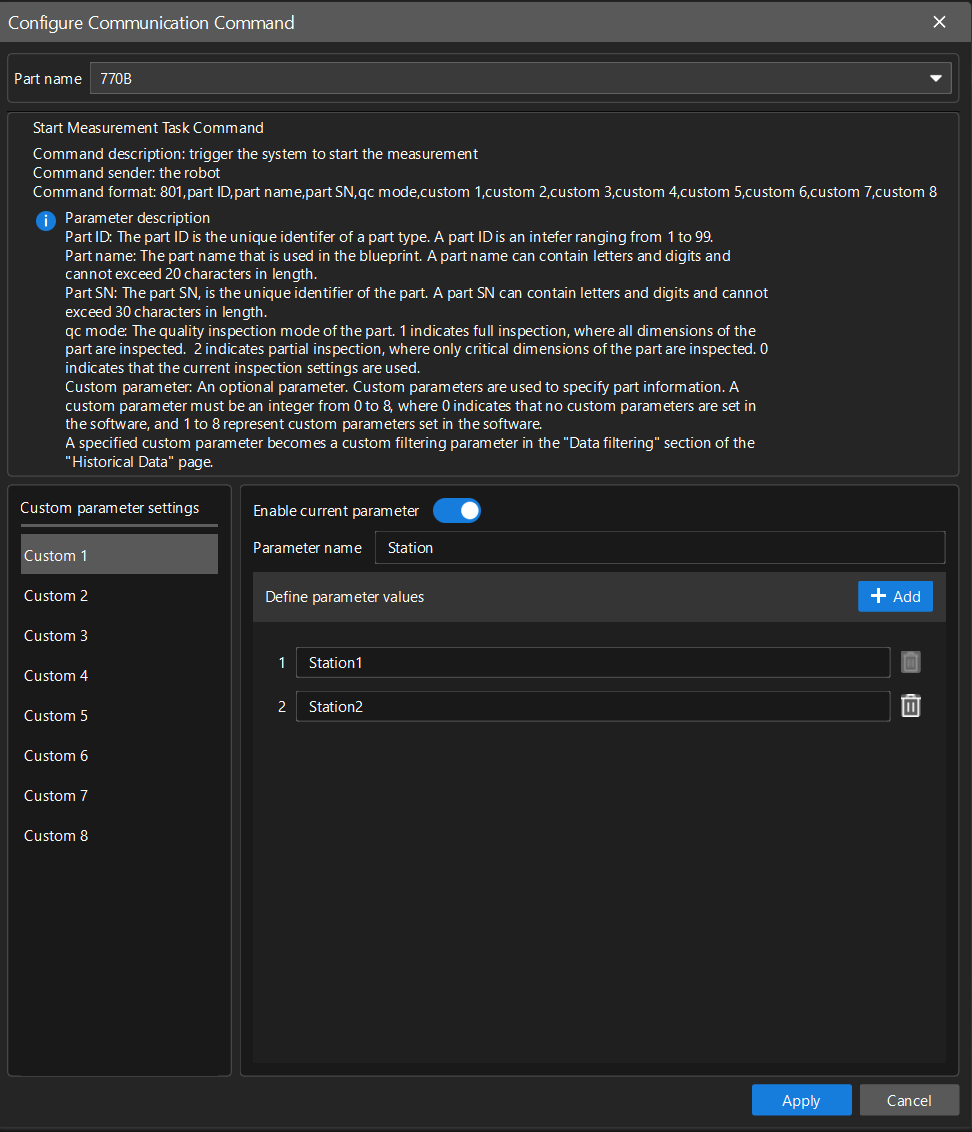The height and width of the screenshot is (1132, 972).
Task: Delete Station2 using its trash icon
Action: [x=910, y=705]
